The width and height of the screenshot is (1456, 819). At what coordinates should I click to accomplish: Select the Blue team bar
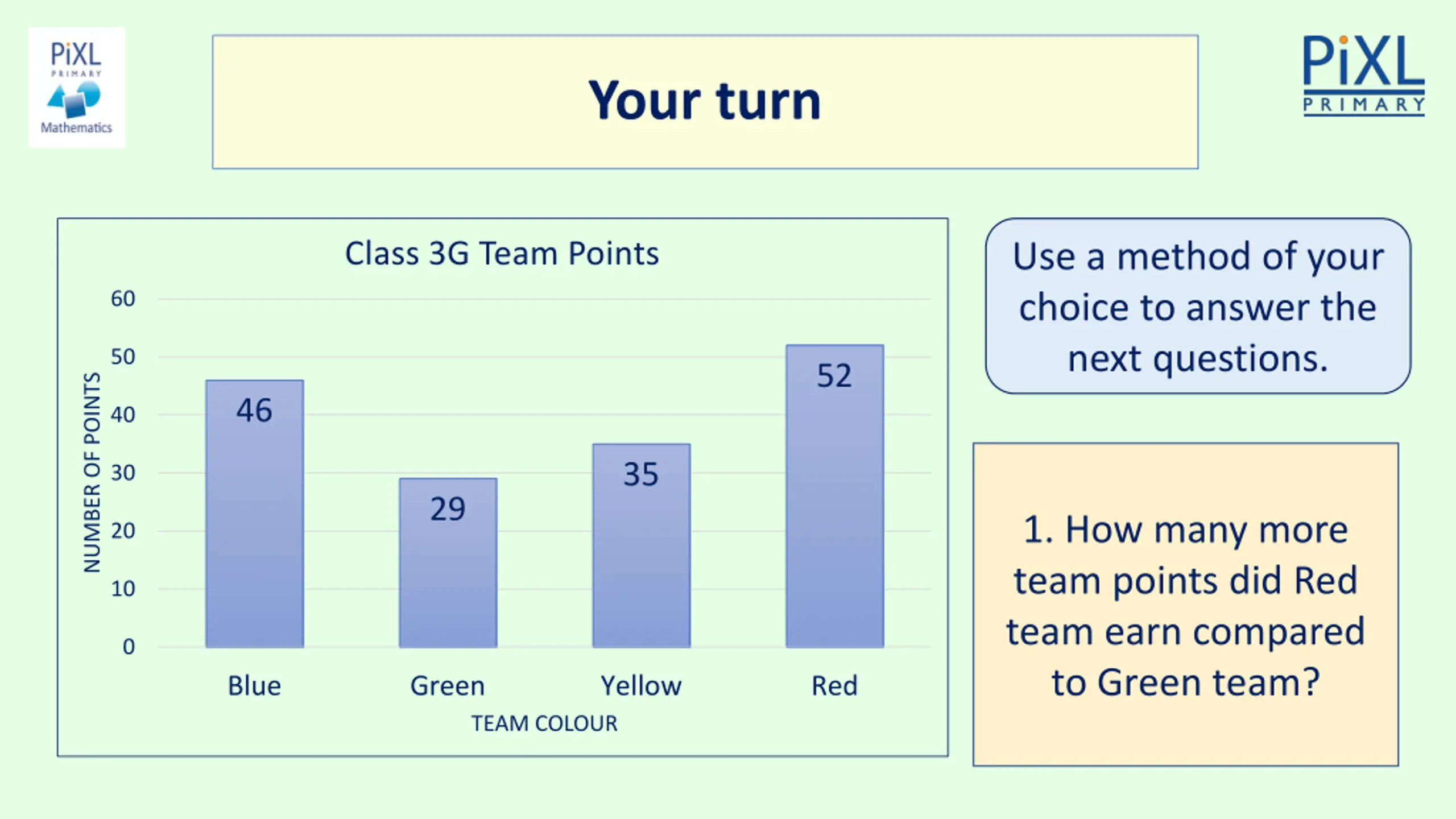point(255,514)
